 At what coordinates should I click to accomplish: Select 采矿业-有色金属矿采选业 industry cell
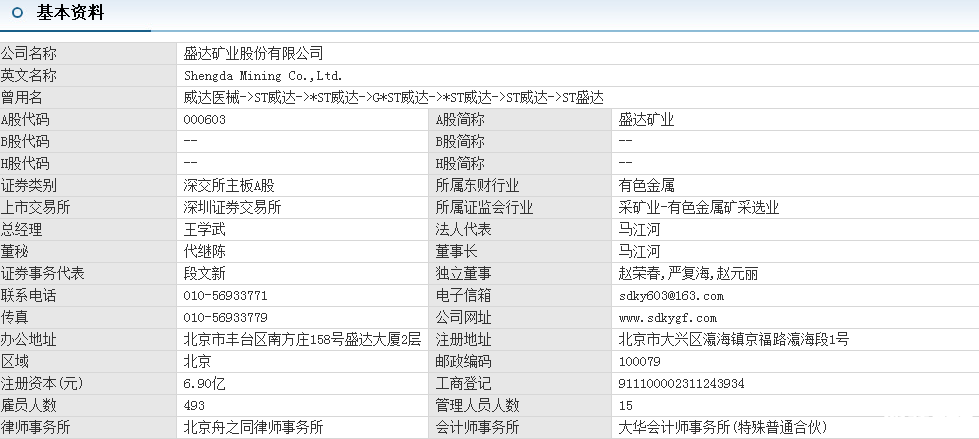(x=699, y=207)
